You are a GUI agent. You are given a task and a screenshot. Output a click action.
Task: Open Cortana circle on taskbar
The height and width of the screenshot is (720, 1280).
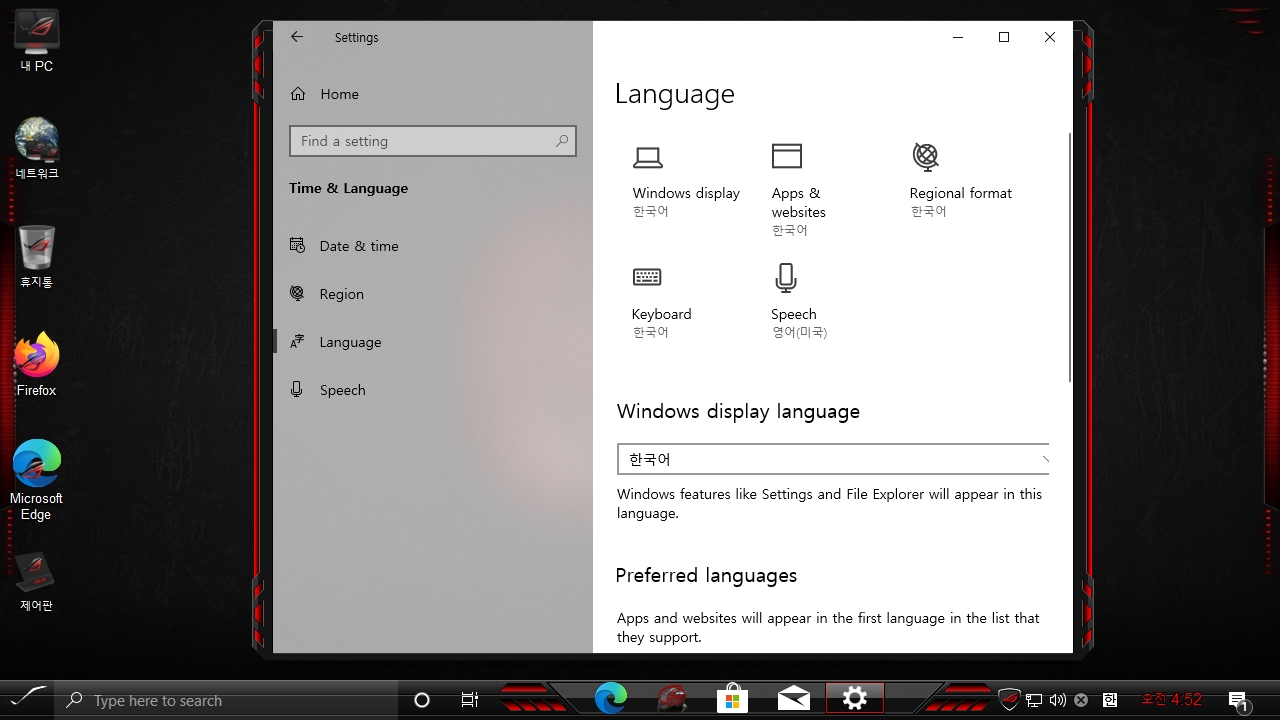tap(422, 700)
